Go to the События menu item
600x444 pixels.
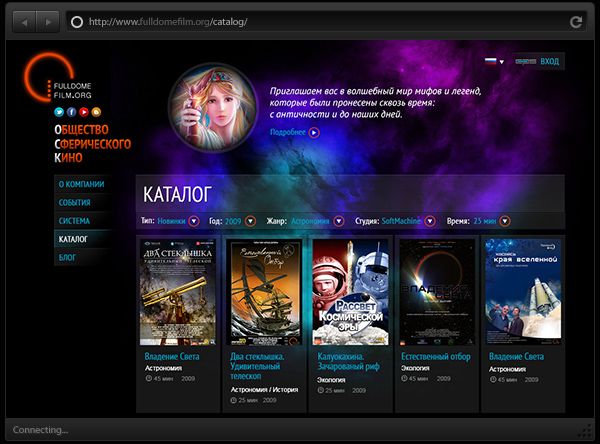pos(75,203)
